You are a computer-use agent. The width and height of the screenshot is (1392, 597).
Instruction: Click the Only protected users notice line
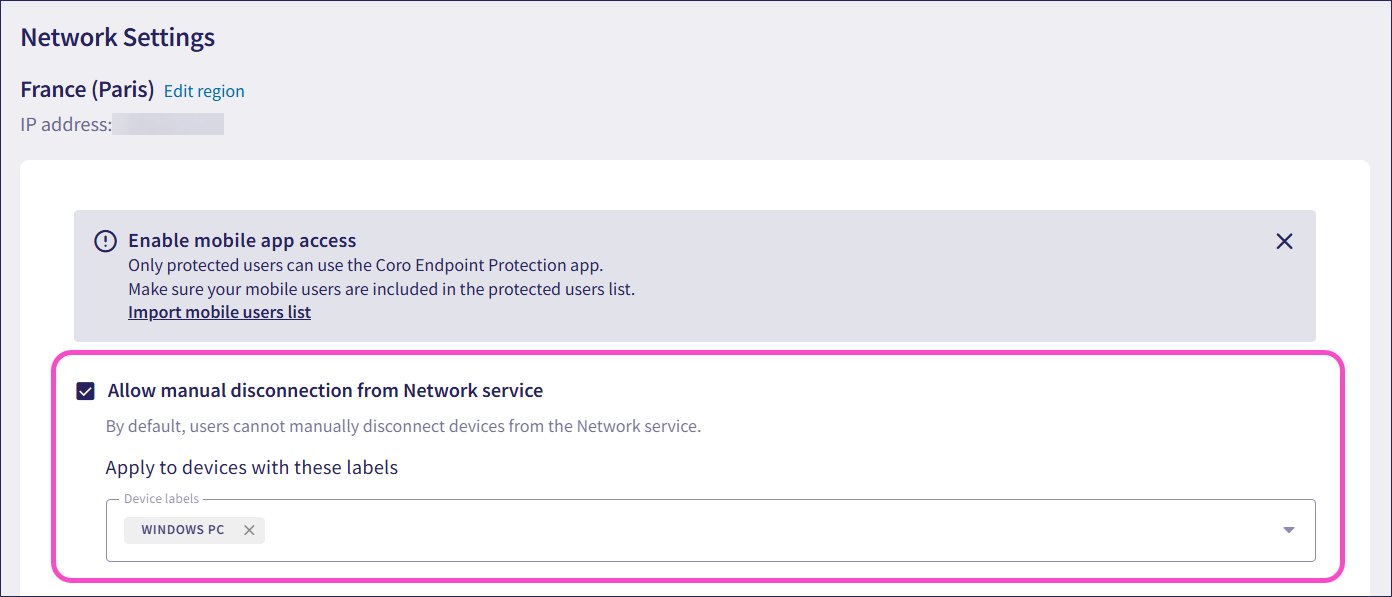[366, 265]
